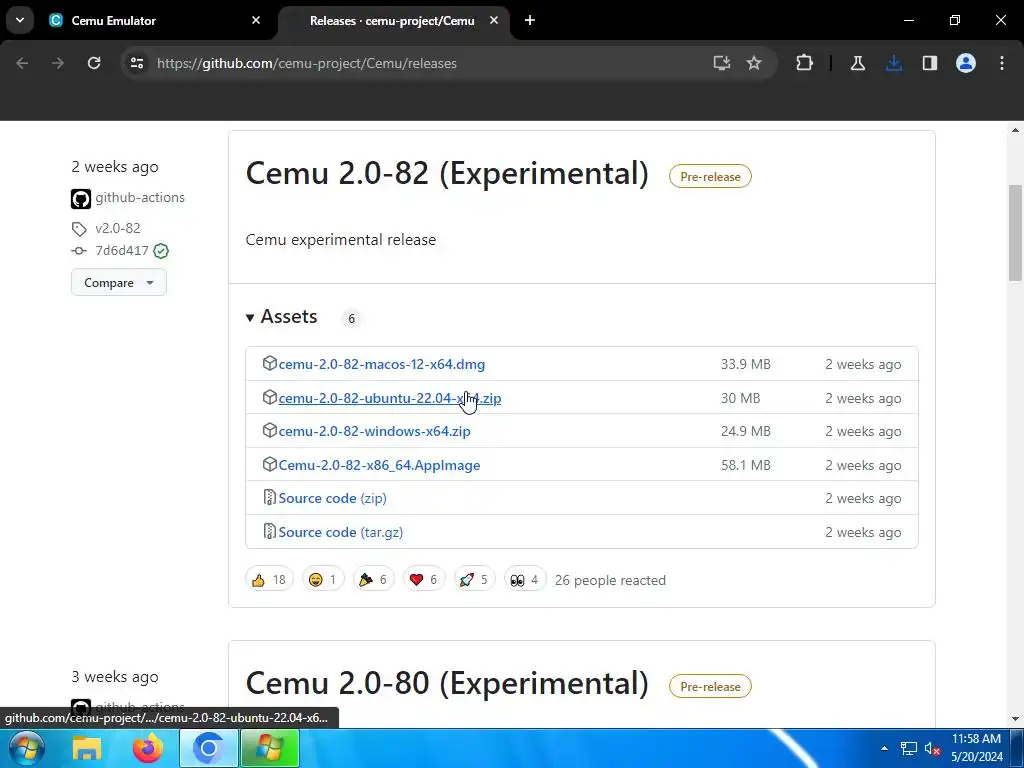Image resolution: width=1024 pixels, height=768 pixels.
Task: Open a new browser tab
Action: (x=530, y=20)
